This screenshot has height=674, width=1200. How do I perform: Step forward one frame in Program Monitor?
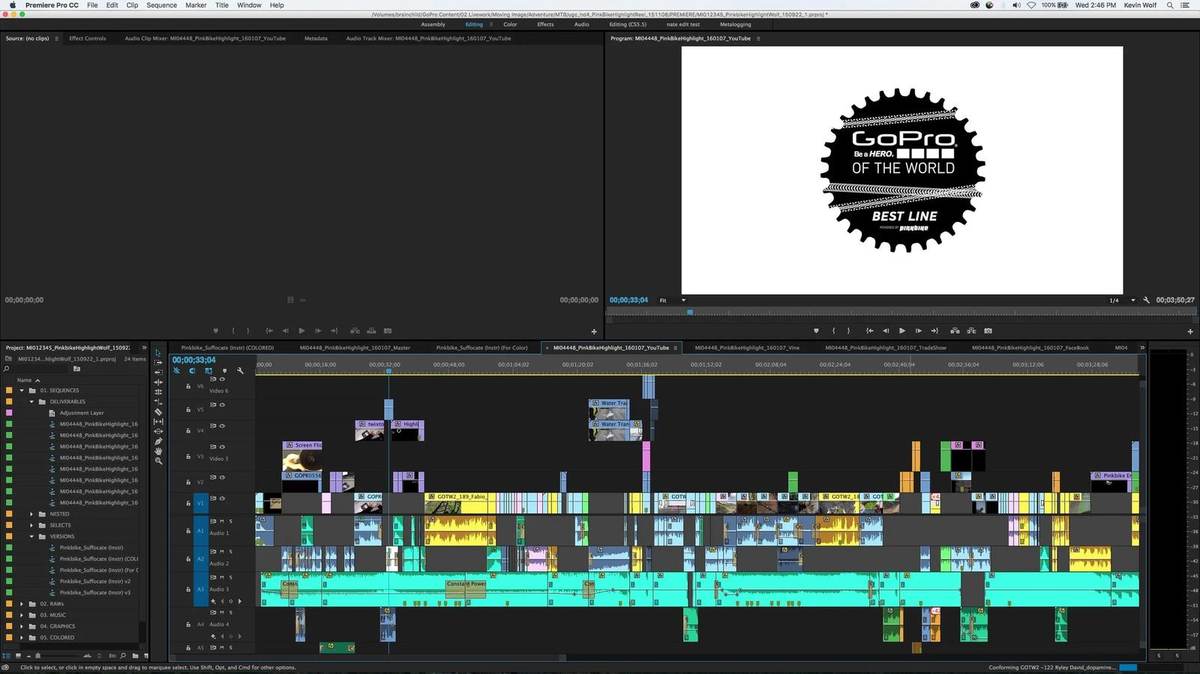[x=918, y=331]
